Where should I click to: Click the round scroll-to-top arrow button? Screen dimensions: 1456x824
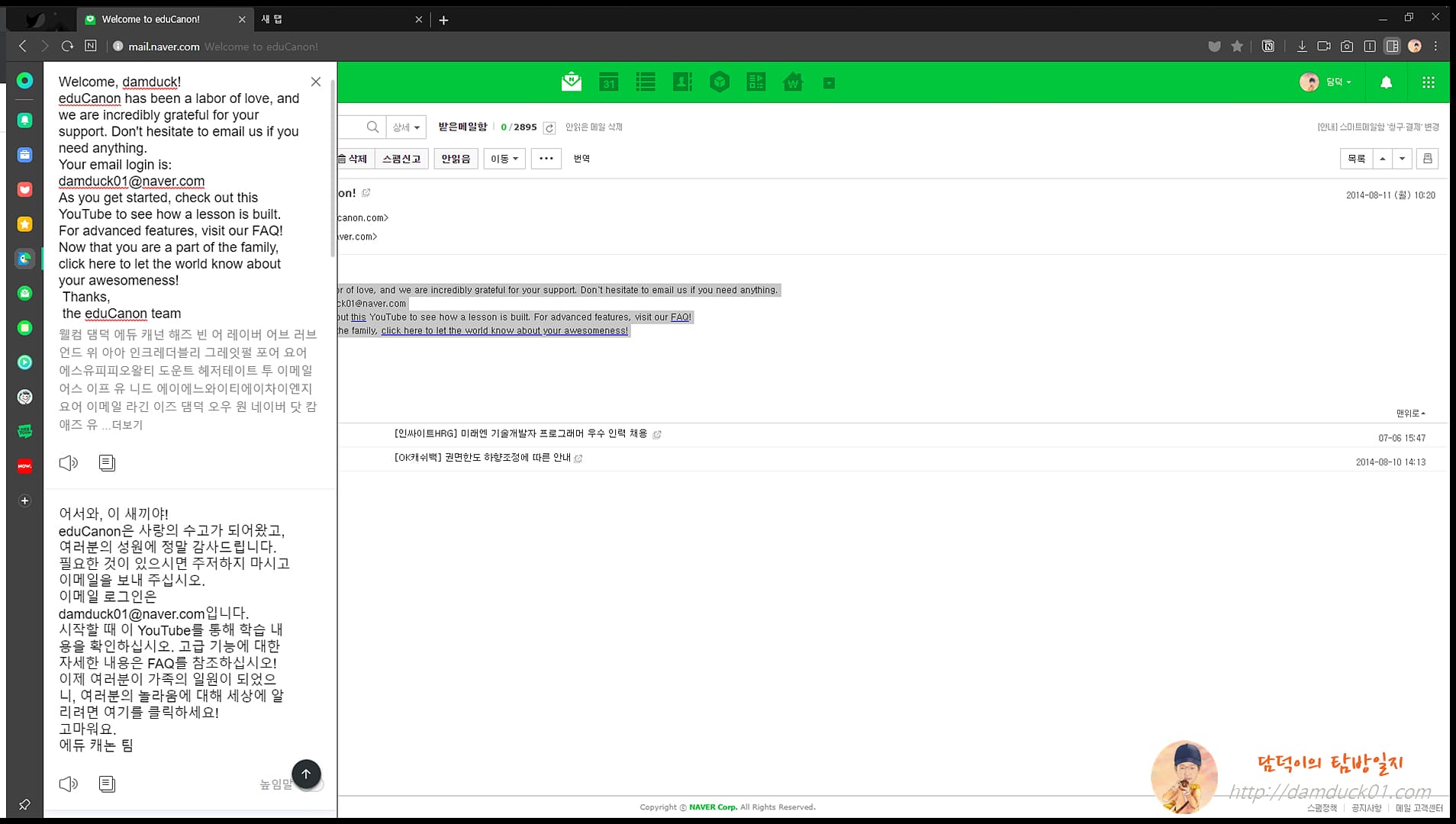point(306,774)
